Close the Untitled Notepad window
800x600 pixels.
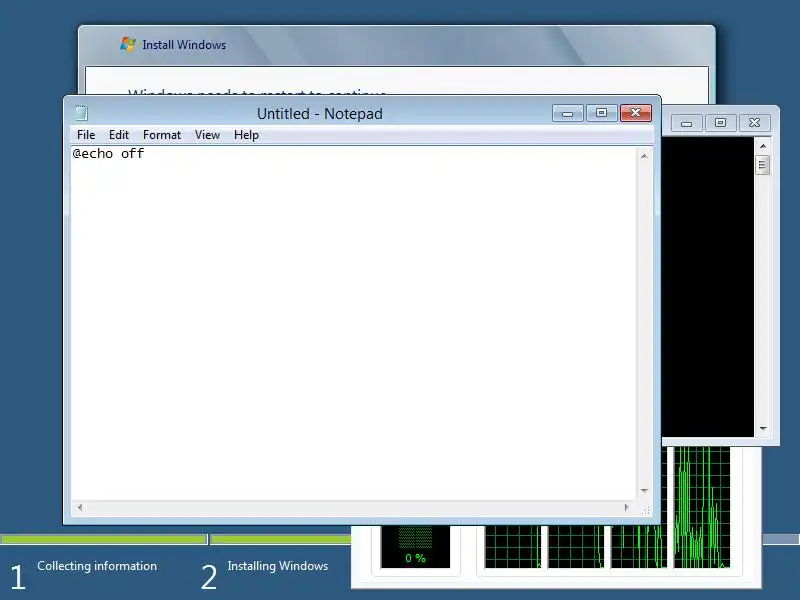[x=635, y=113]
